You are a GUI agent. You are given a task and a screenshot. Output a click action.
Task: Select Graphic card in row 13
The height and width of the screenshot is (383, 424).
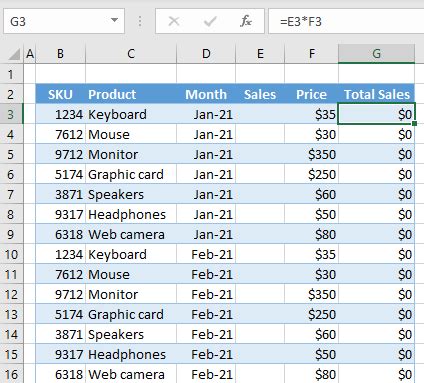(x=131, y=314)
